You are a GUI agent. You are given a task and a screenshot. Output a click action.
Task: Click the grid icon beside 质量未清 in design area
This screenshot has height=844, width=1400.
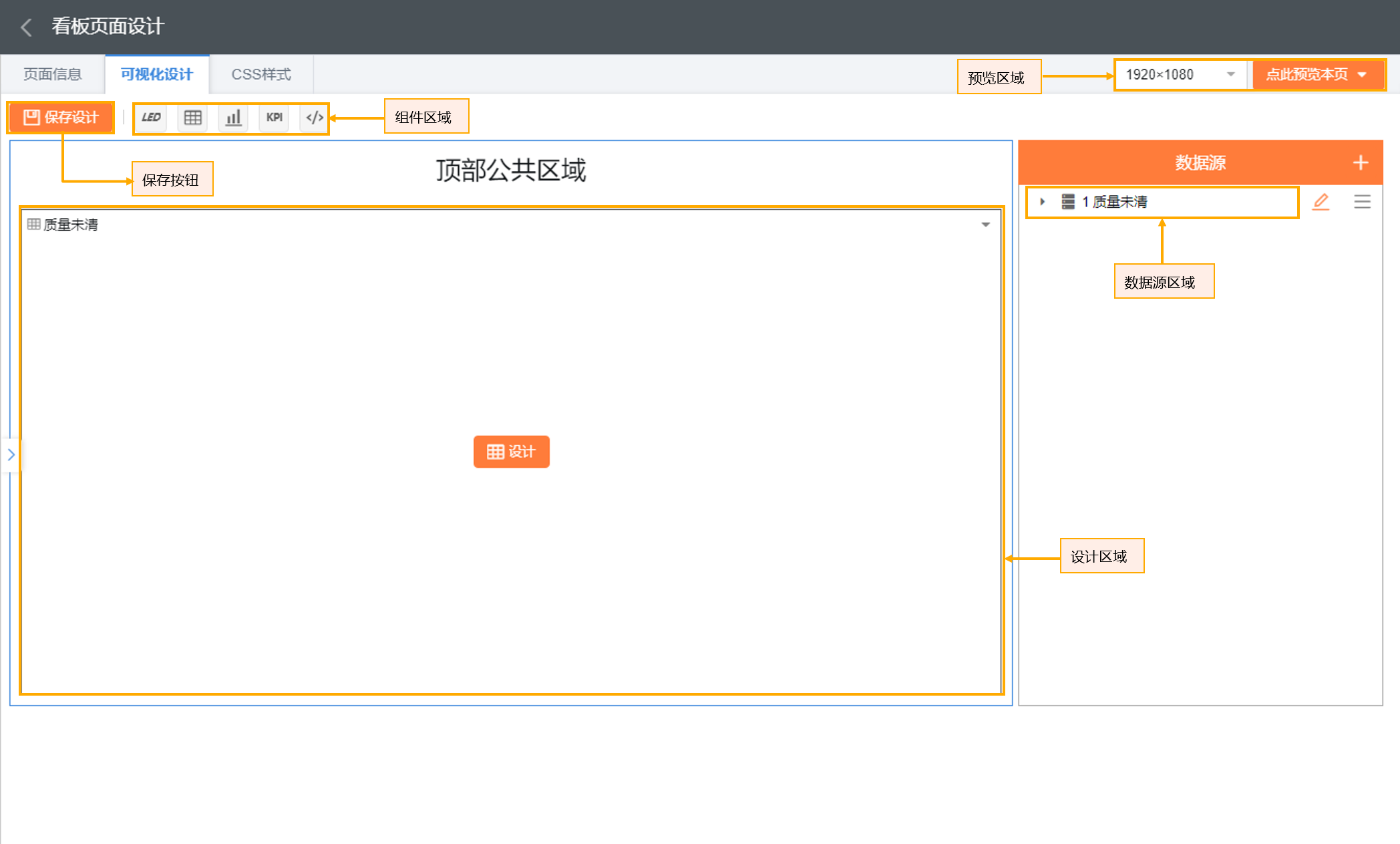point(33,224)
